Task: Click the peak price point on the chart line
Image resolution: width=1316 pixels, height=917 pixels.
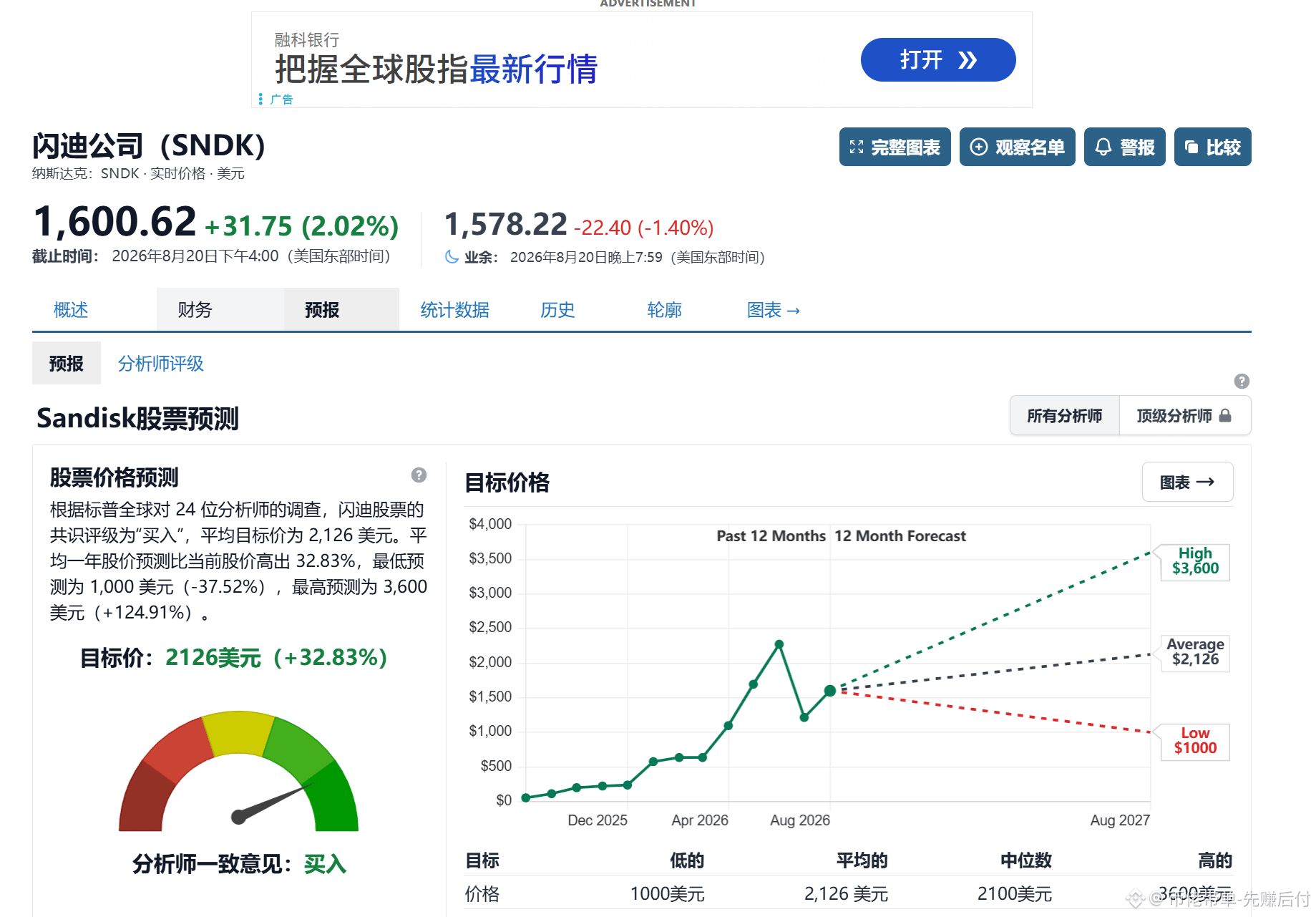Action: click(x=779, y=644)
